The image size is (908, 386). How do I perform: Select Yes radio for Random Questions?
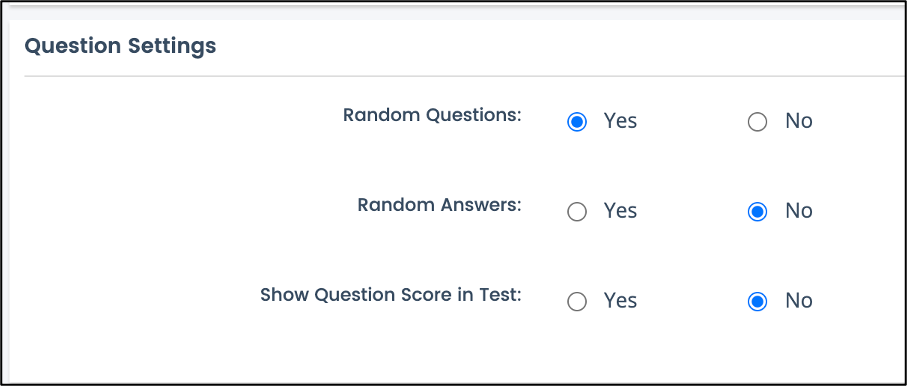[x=577, y=122]
